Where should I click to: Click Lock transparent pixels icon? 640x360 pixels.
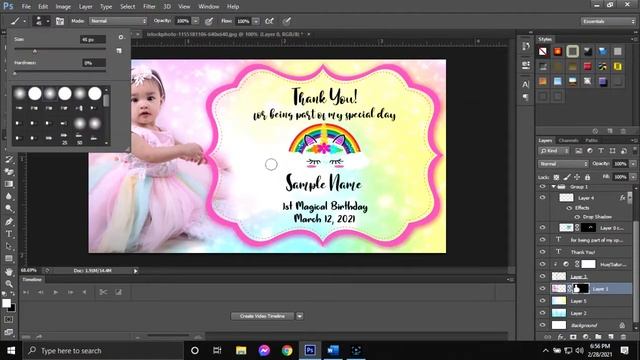coord(556,177)
